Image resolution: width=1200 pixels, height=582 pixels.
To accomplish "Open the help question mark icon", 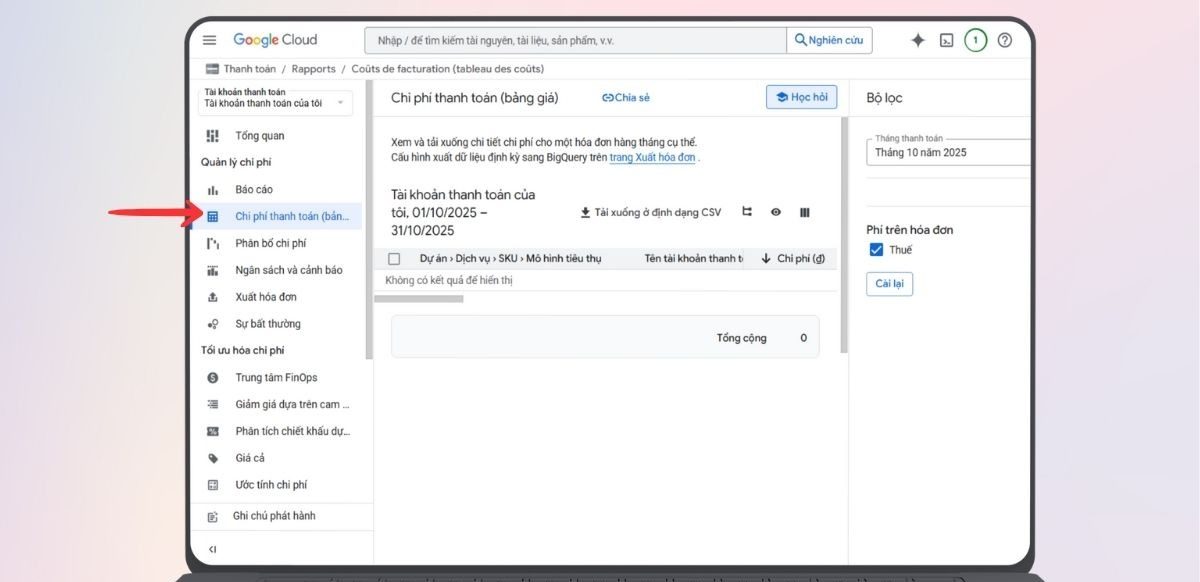I will coord(1005,40).
